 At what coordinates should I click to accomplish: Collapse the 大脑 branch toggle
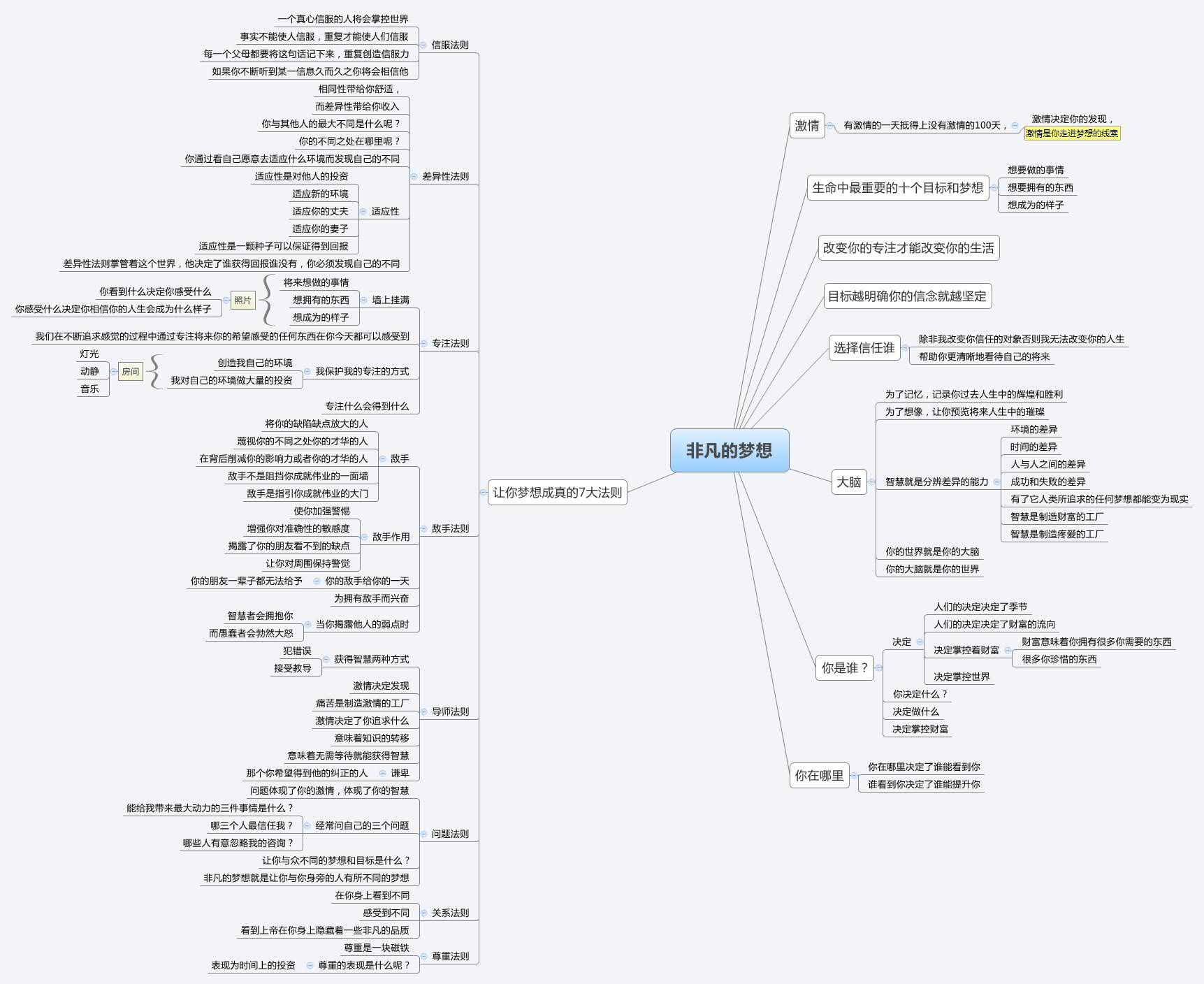871,482
